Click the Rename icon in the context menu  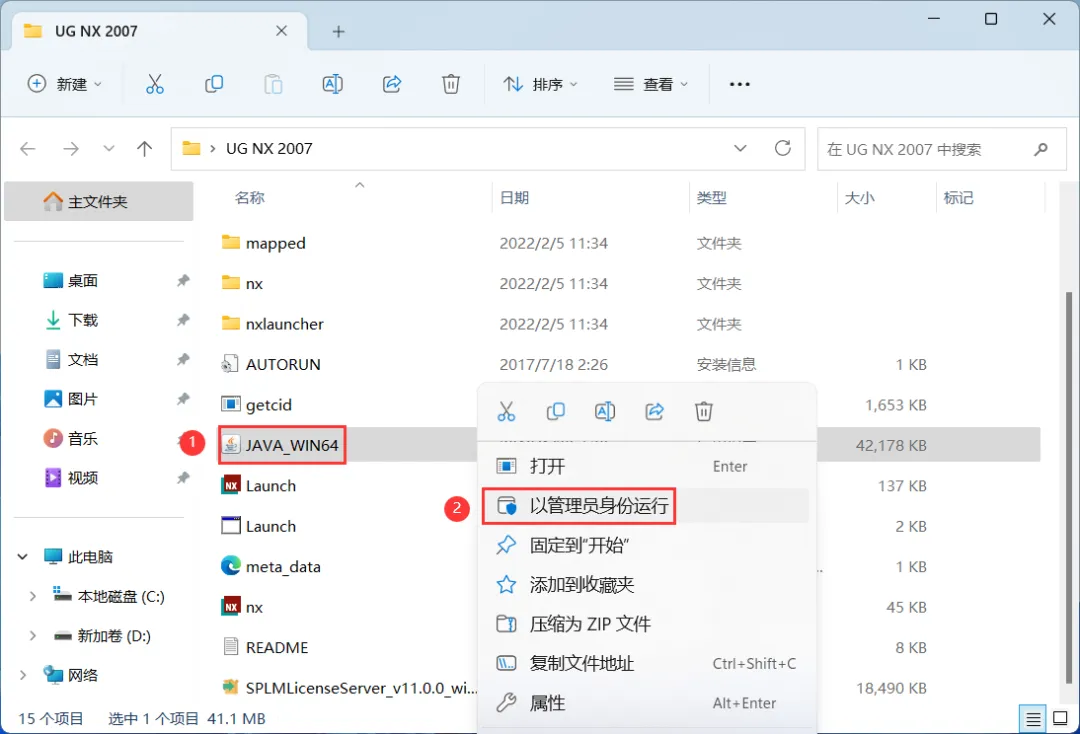tap(605, 412)
